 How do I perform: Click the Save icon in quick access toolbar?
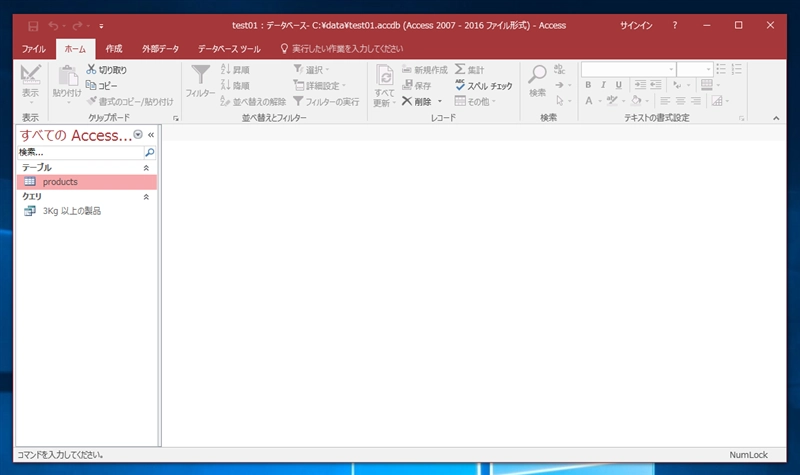33,26
